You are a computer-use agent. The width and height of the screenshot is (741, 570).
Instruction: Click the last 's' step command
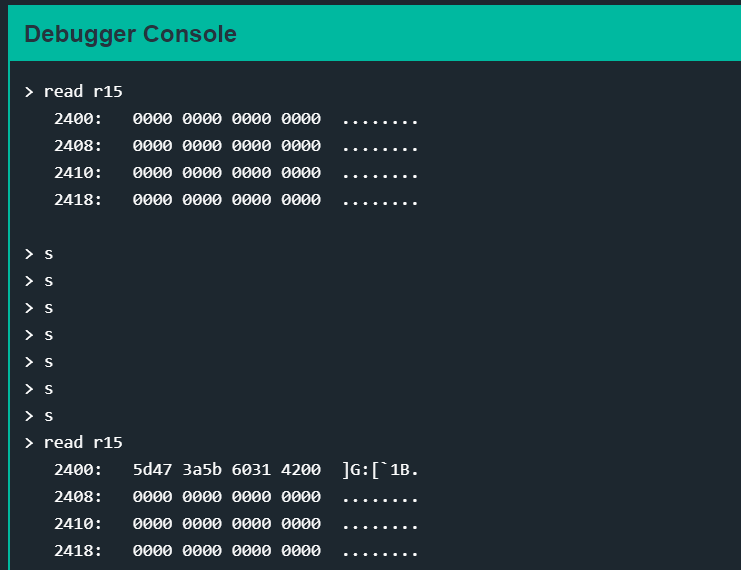(x=48, y=416)
